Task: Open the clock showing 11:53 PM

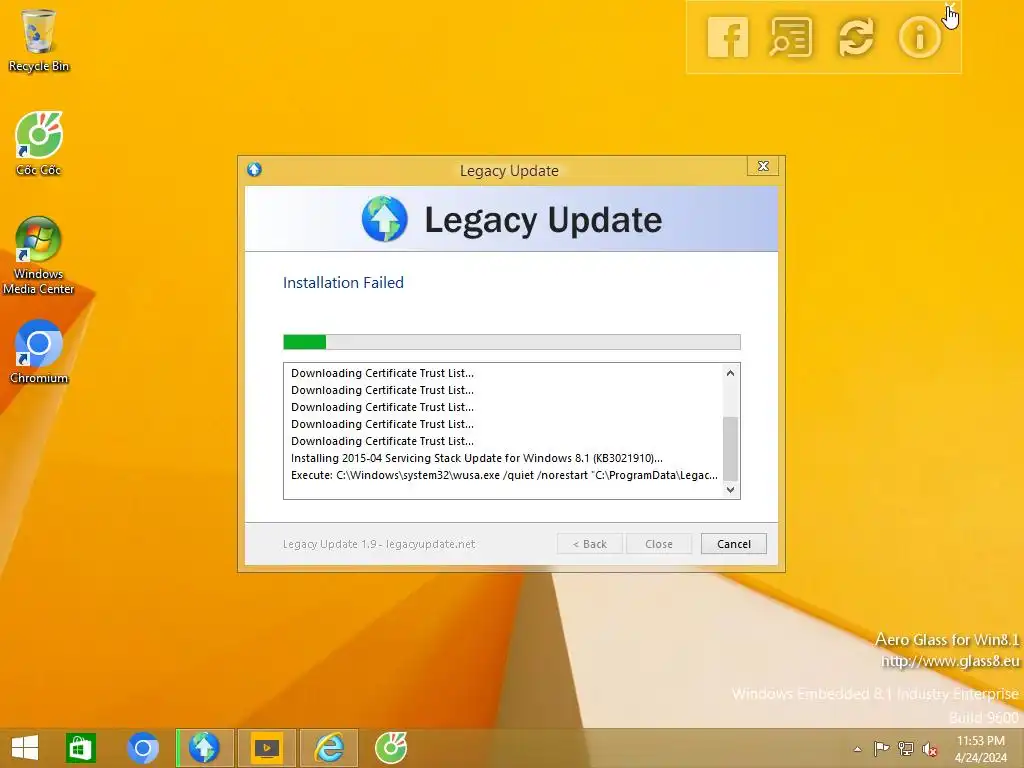Action: point(980,749)
